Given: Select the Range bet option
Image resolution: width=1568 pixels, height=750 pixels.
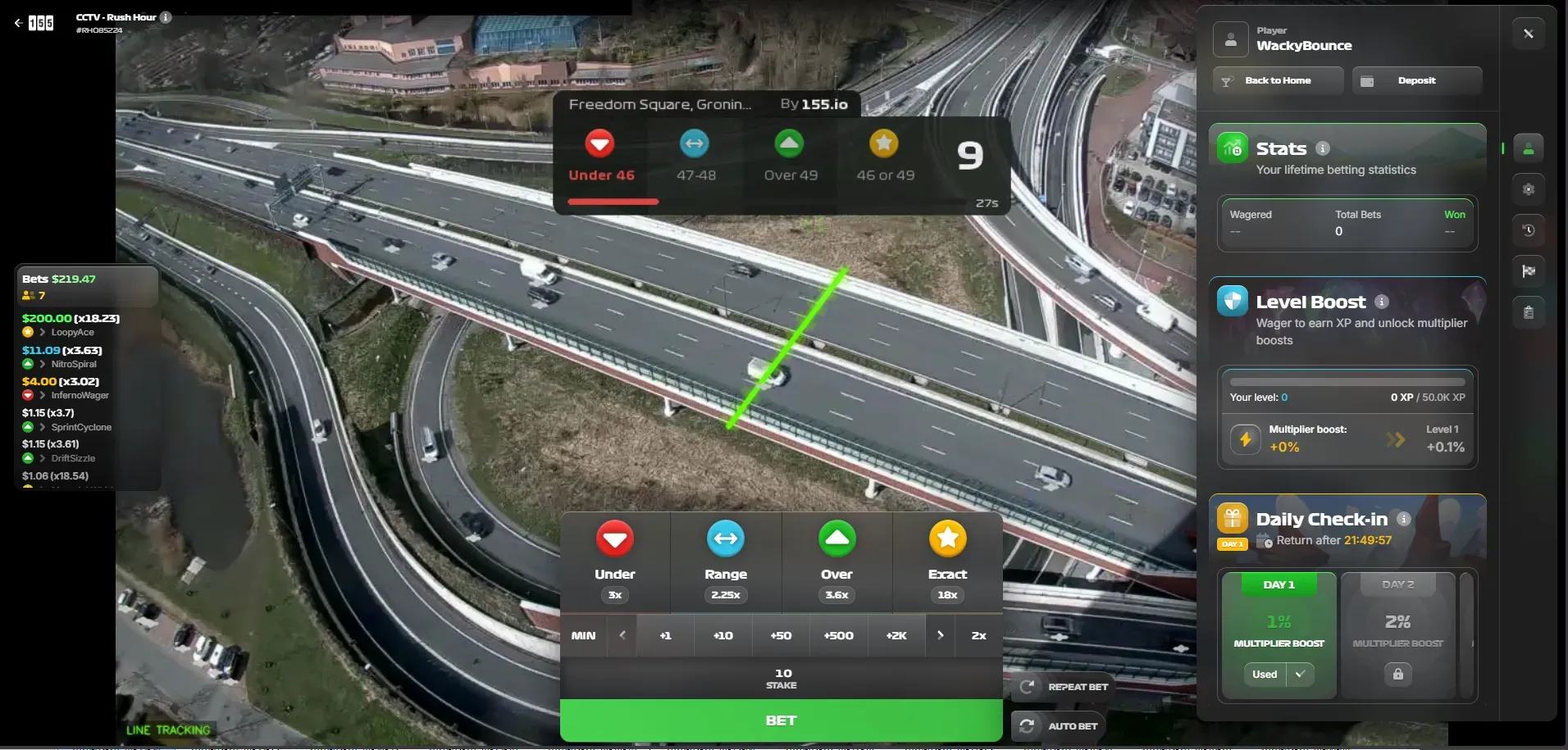Looking at the screenshot, I should (726, 562).
